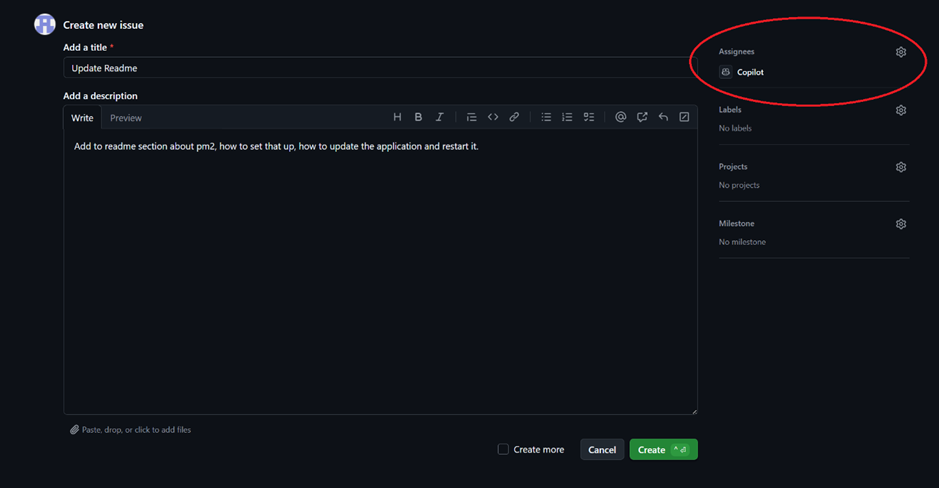Click the Update Readme title field

(380, 68)
